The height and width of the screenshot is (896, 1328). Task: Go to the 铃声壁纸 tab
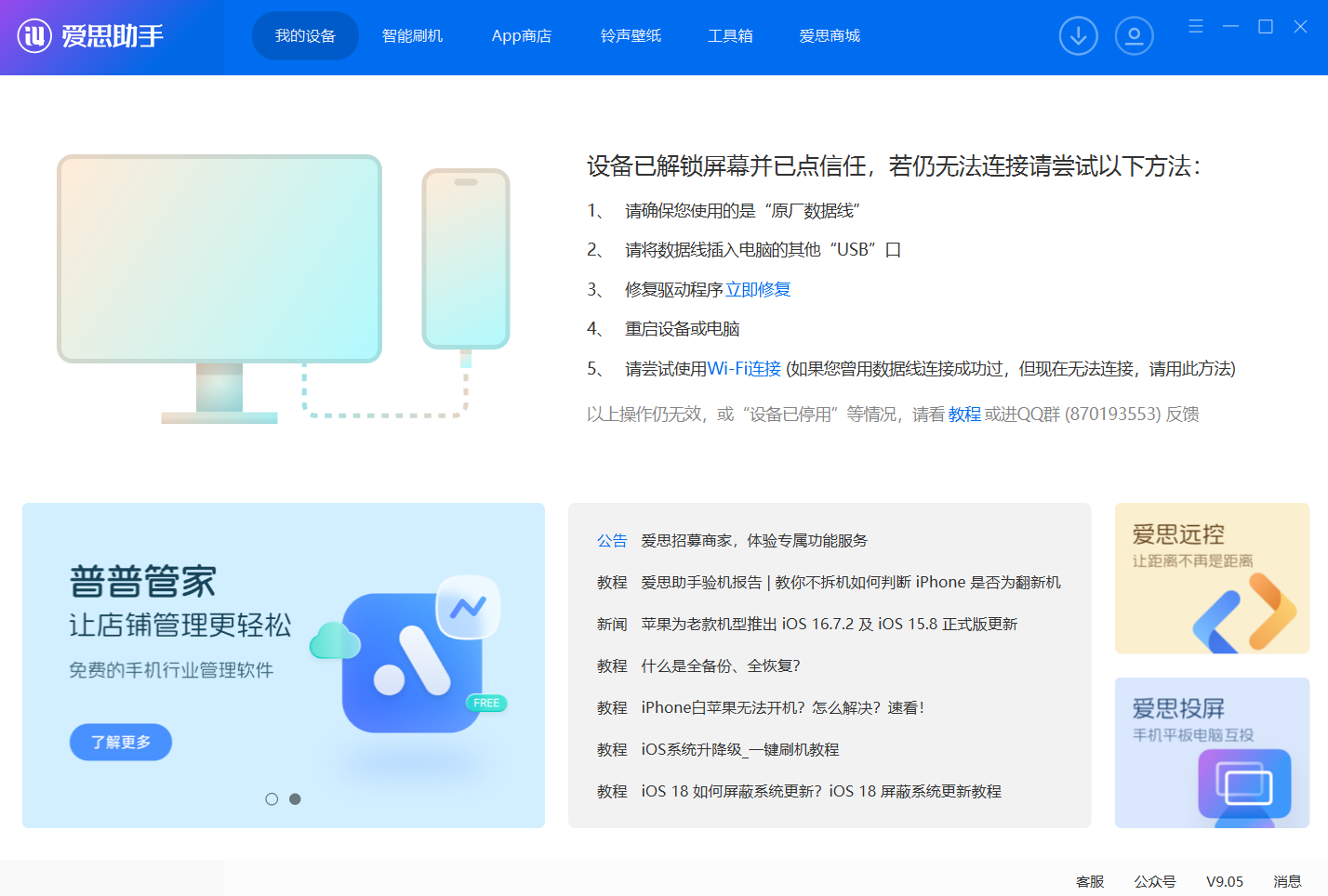(631, 36)
